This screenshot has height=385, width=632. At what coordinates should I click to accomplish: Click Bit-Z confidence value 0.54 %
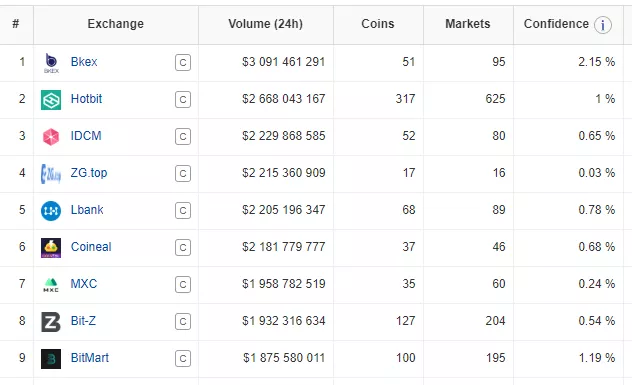[x=597, y=321]
